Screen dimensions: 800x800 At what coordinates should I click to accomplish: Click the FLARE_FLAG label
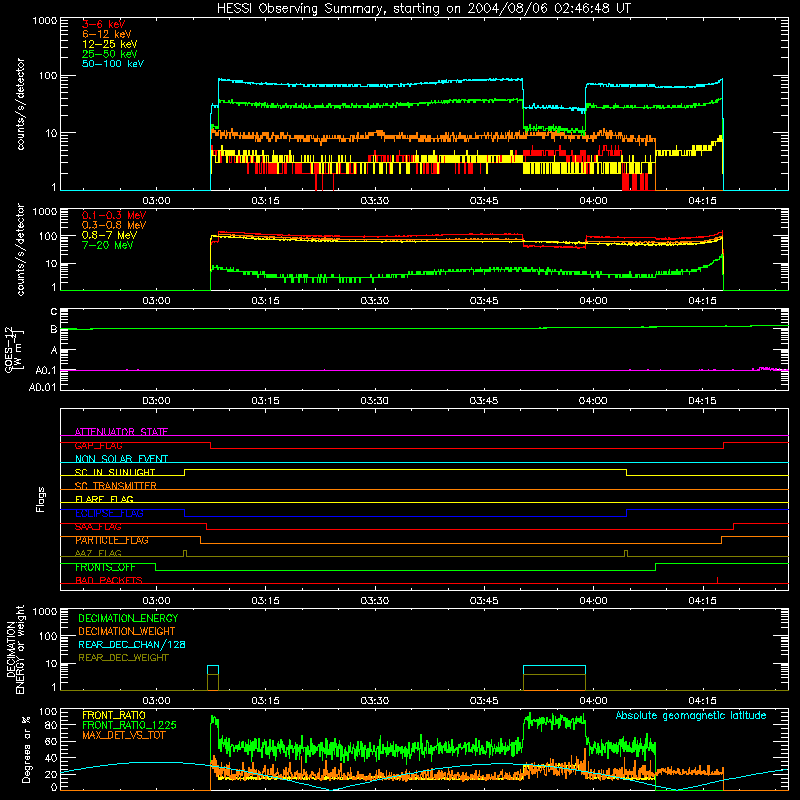click(x=104, y=499)
